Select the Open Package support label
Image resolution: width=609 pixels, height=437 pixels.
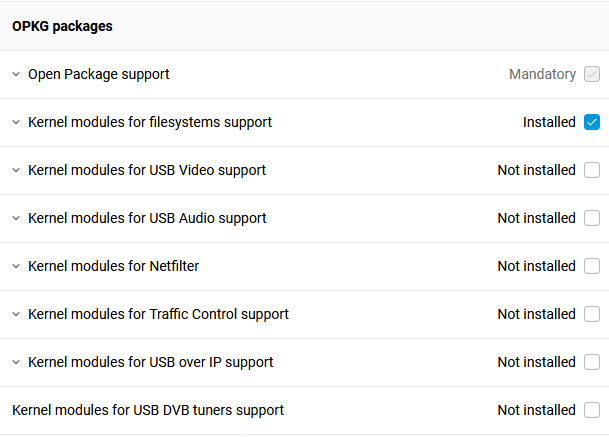click(x=99, y=74)
